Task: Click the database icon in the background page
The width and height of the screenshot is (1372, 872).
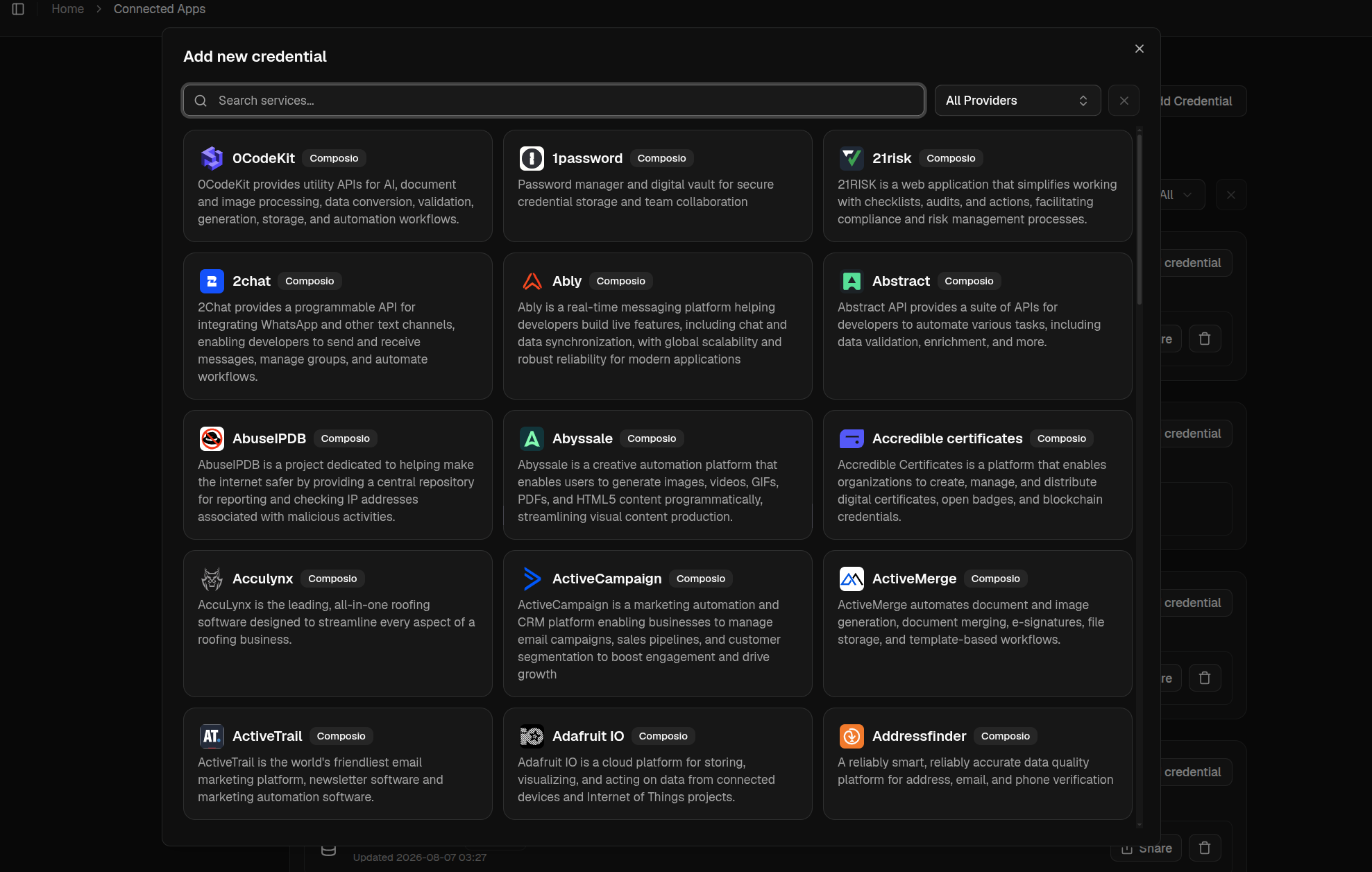Action: (329, 850)
